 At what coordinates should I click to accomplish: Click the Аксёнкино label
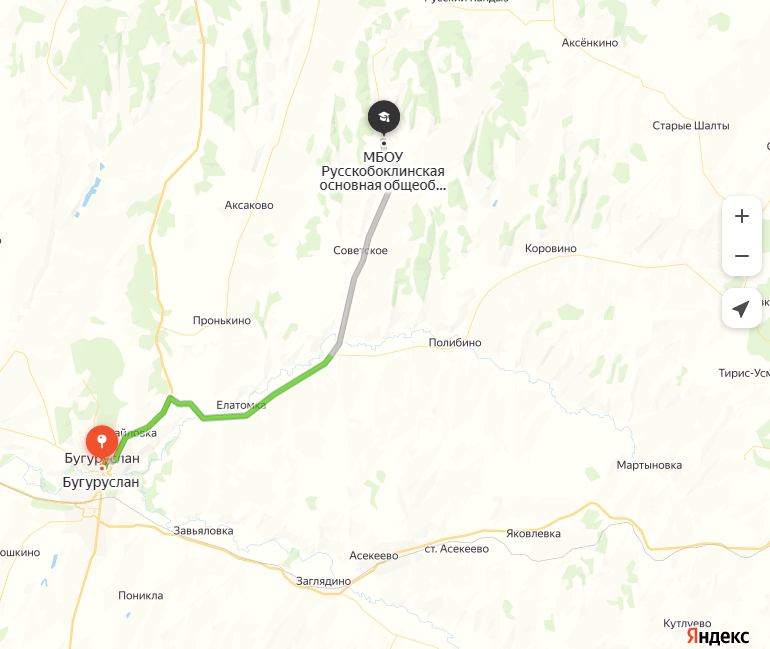click(590, 43)
